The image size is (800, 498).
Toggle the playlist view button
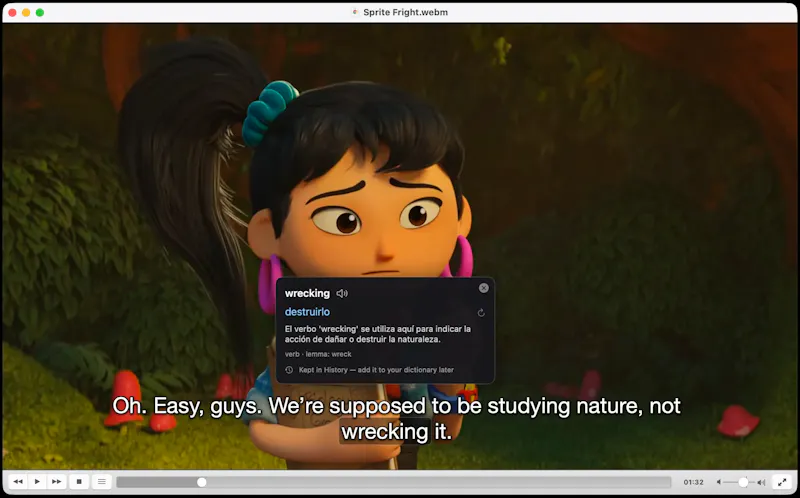(x=102, y=482)
